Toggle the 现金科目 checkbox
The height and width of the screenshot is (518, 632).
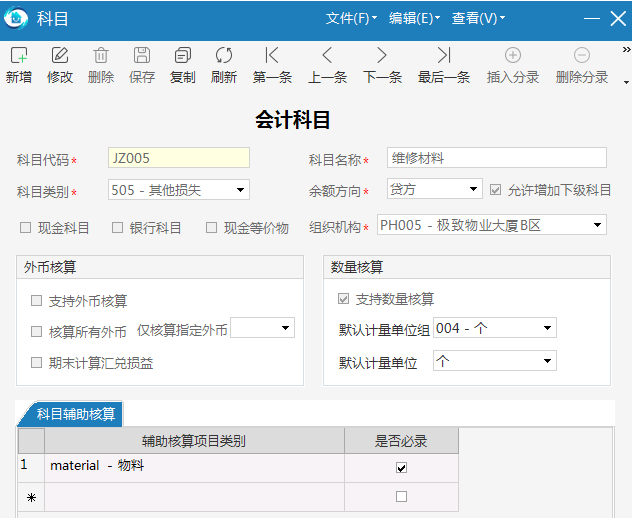[x=25, y=228]
